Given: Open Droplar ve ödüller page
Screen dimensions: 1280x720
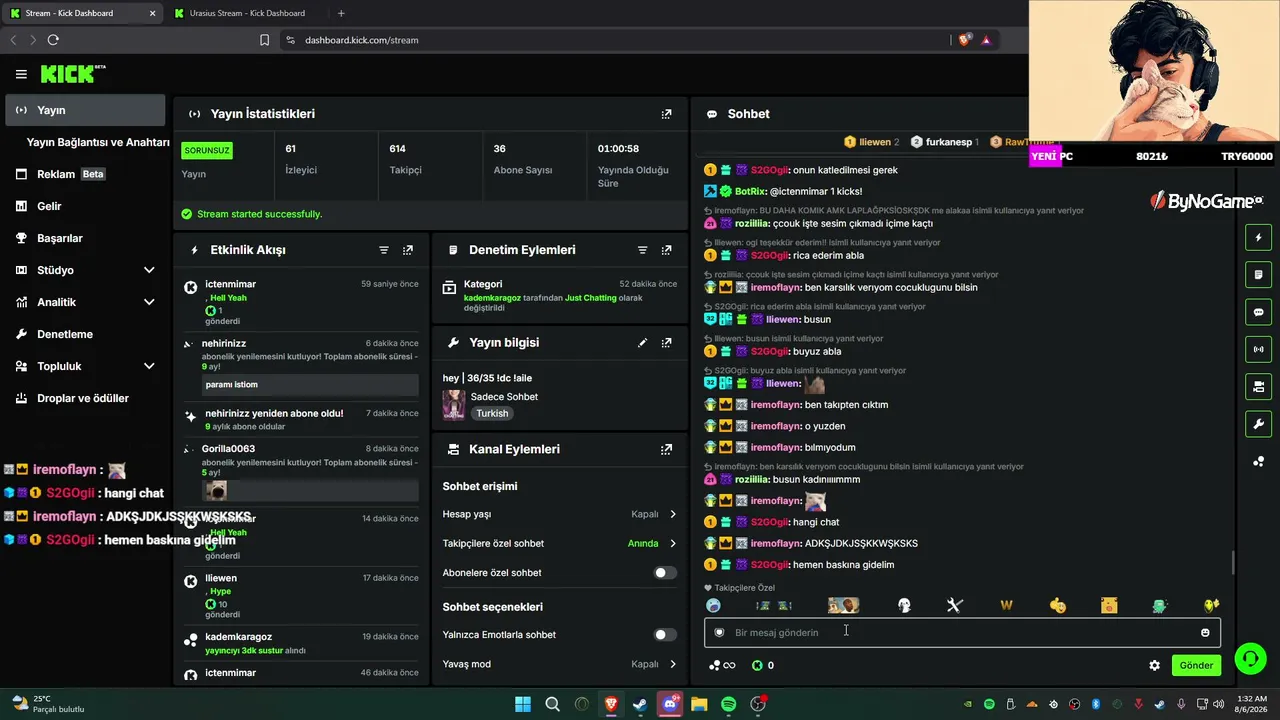Looking at the screenshot, I should click(x=85, y=398).
